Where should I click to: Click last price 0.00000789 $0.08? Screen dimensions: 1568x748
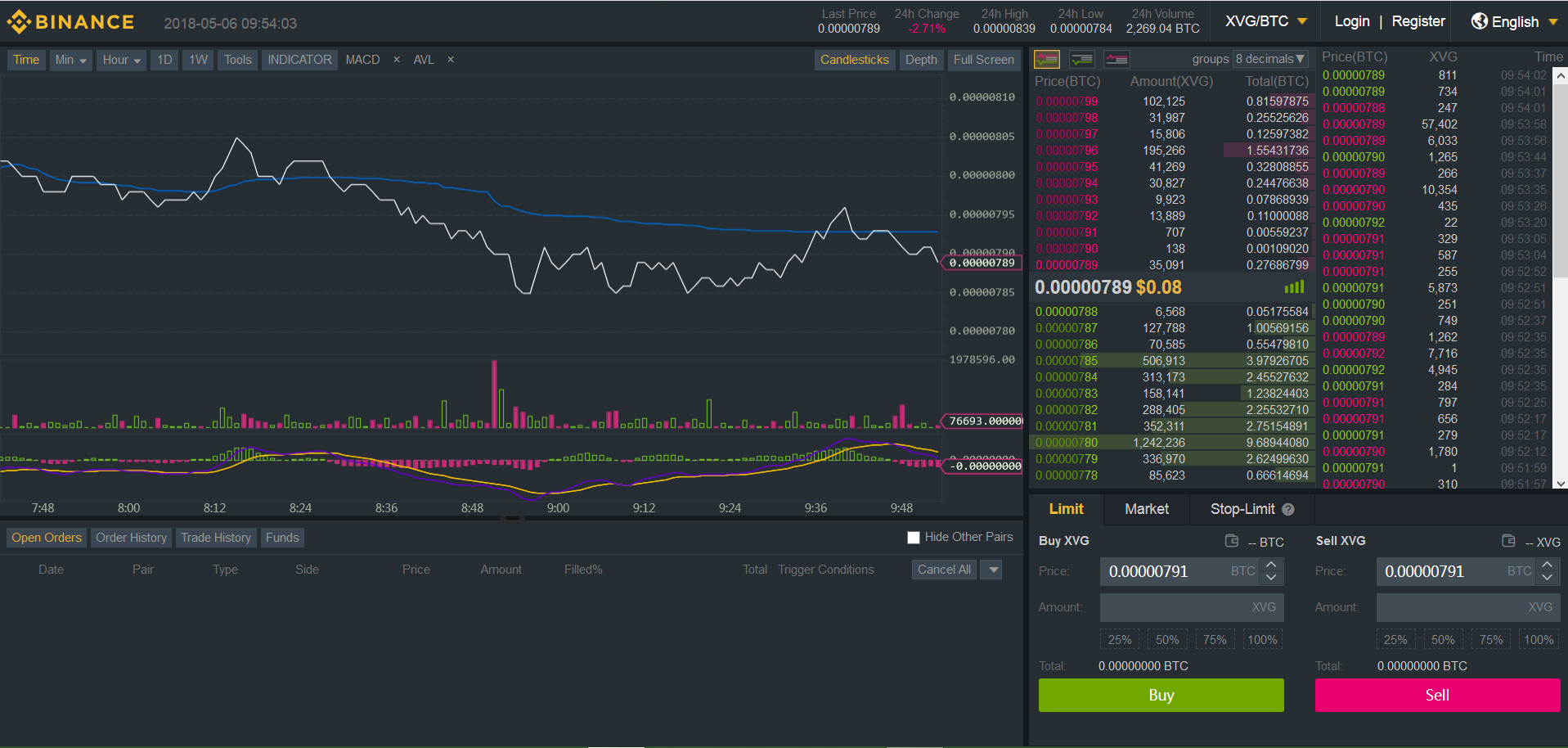click(1108, 287)
